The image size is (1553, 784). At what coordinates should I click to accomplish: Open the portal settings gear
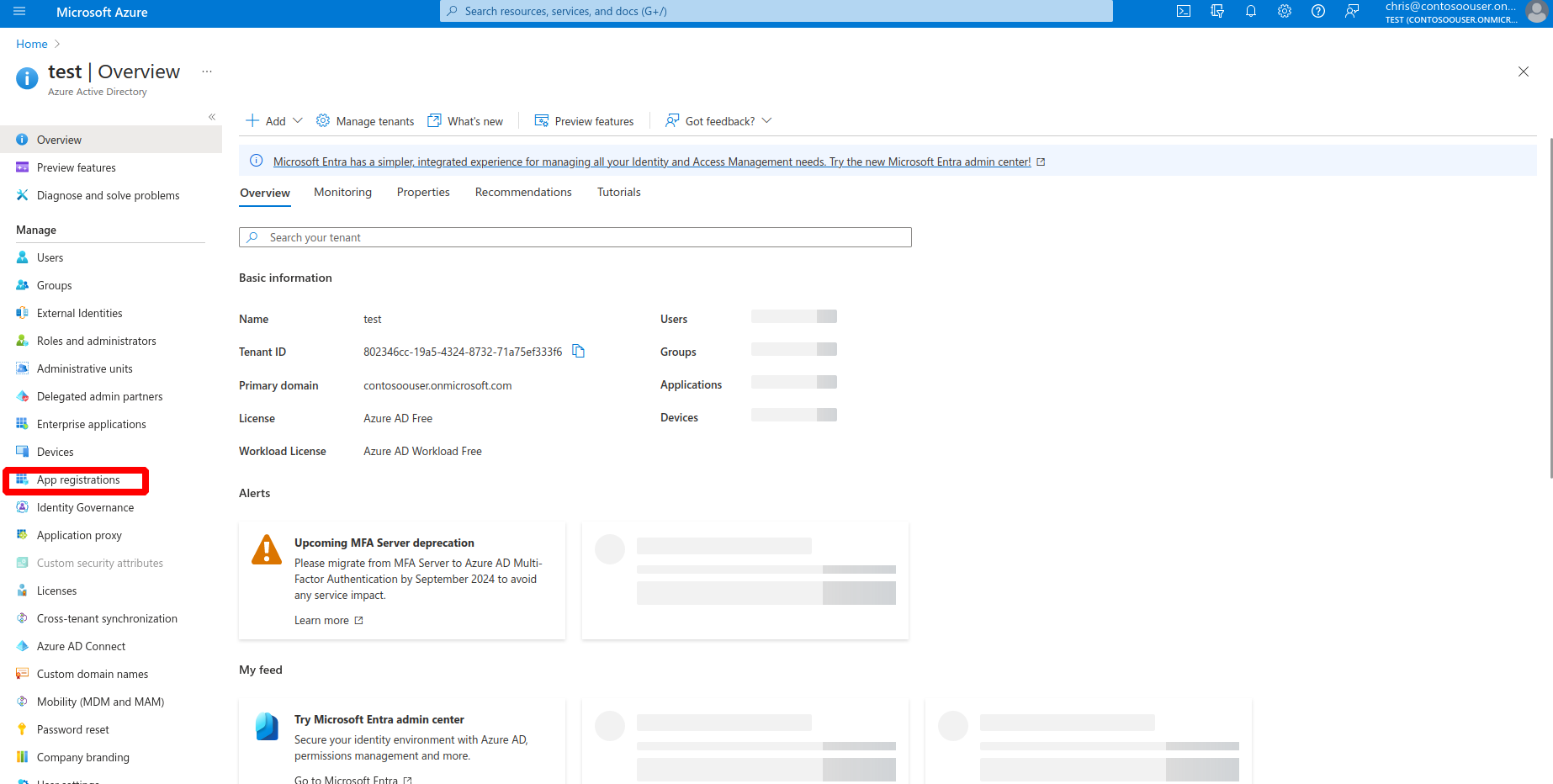coord(1285,12)
